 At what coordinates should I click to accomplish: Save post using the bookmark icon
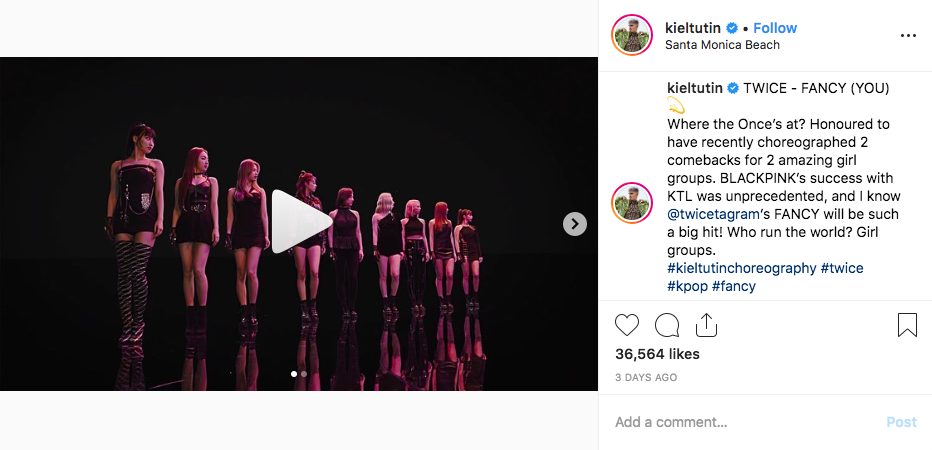[x=906, y=325]
